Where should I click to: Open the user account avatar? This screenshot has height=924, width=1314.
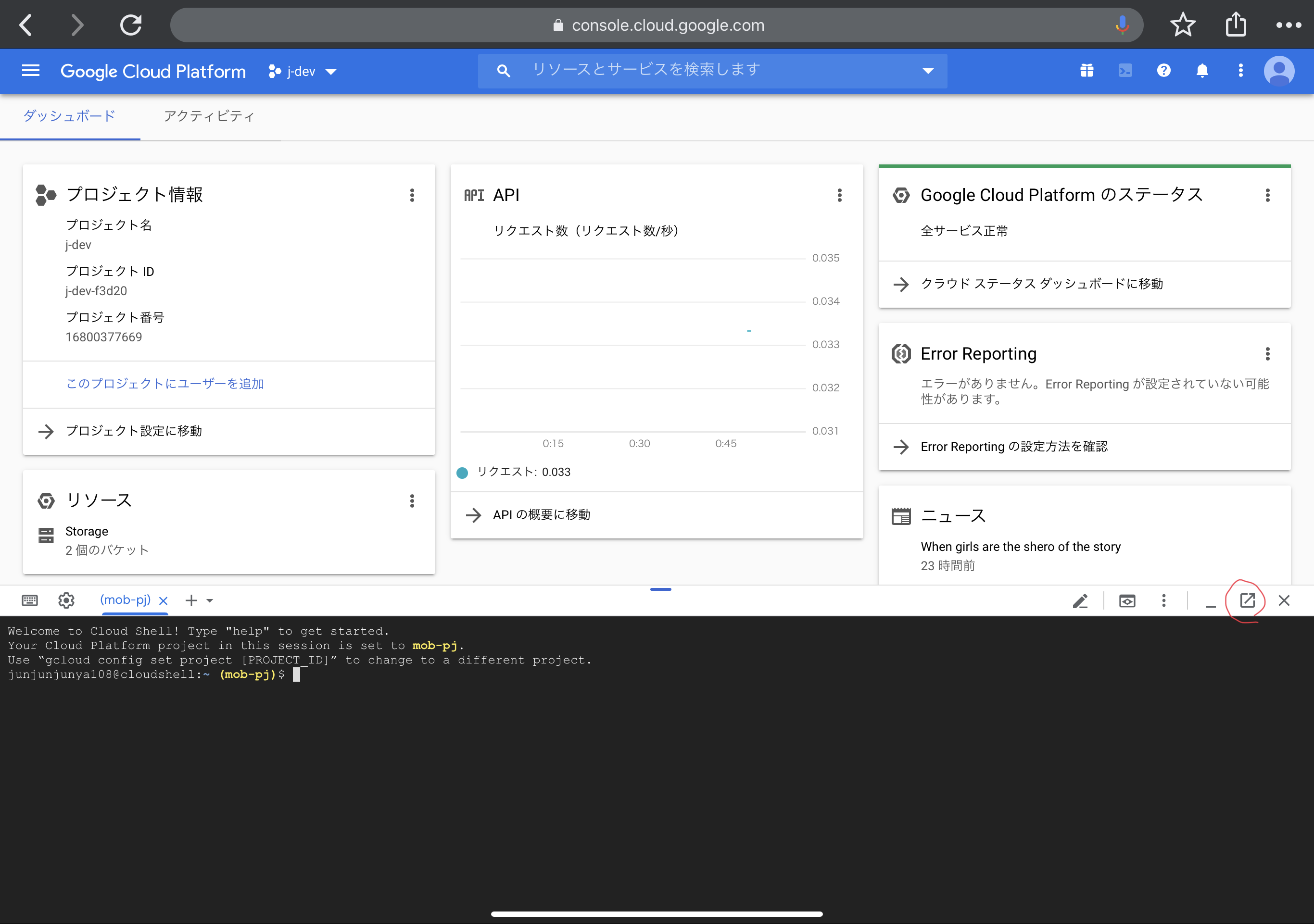(x=1279, y=71)
